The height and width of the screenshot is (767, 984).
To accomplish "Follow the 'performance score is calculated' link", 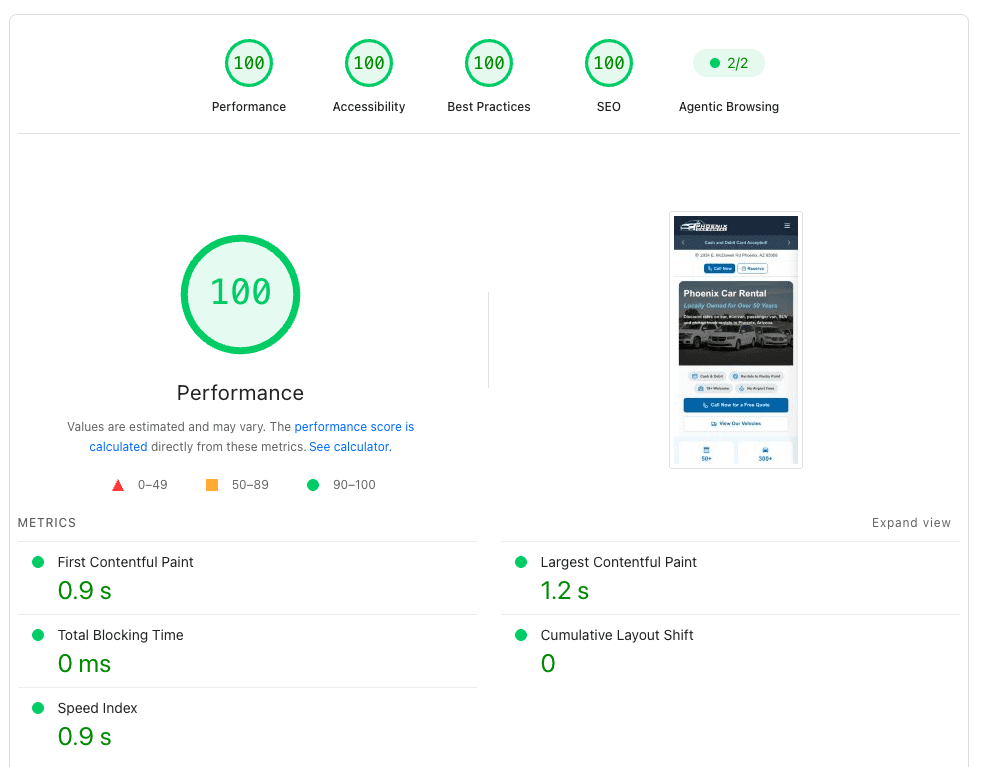I will click(x=252, y=436).
